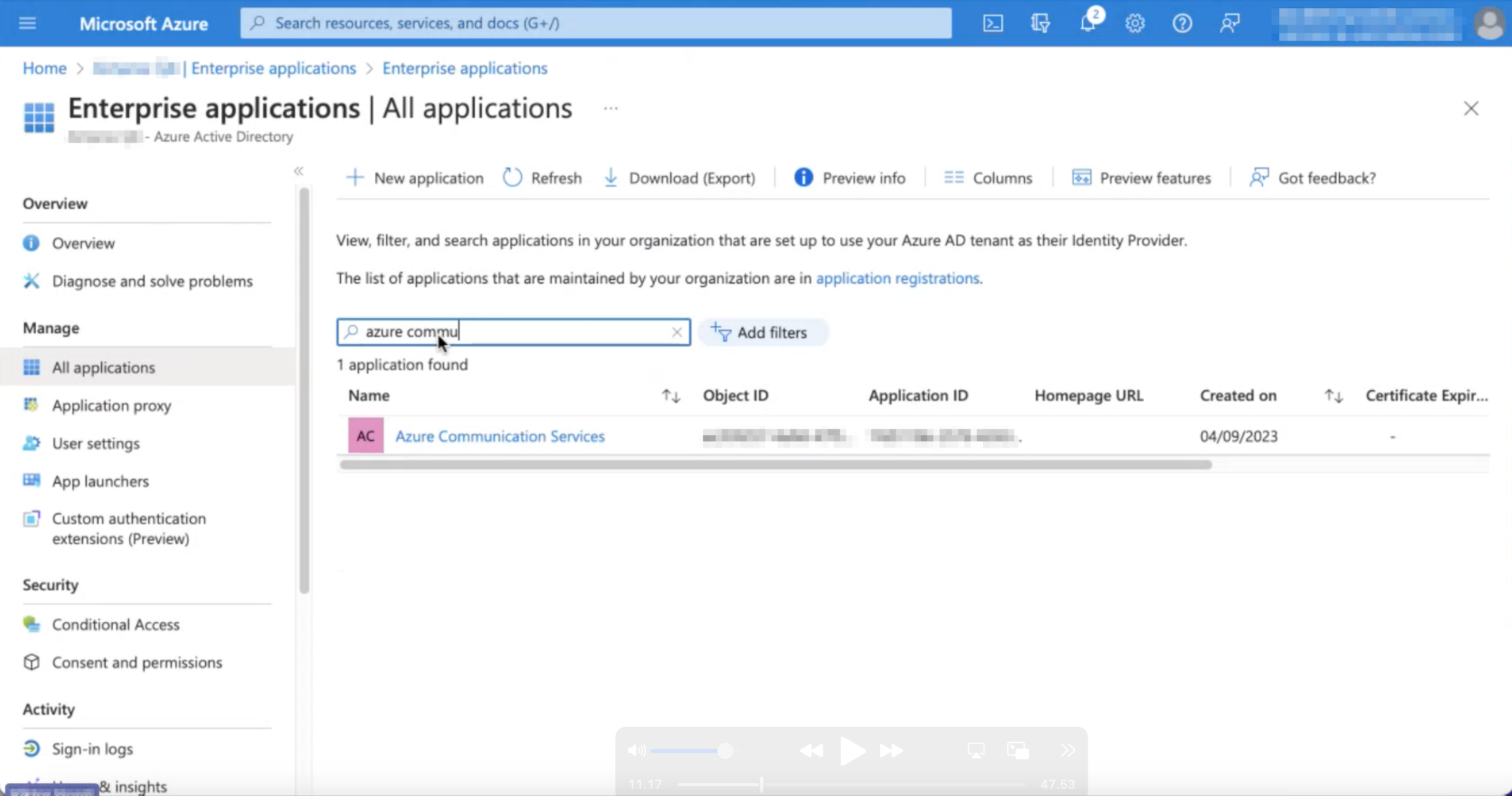This screenshot has width=1512, height=796.
Task: Open Cloud Shell from the top bar
Action: (992, 23)
